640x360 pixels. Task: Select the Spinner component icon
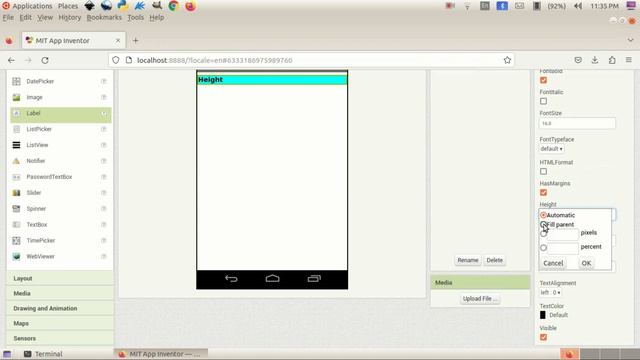16,209
